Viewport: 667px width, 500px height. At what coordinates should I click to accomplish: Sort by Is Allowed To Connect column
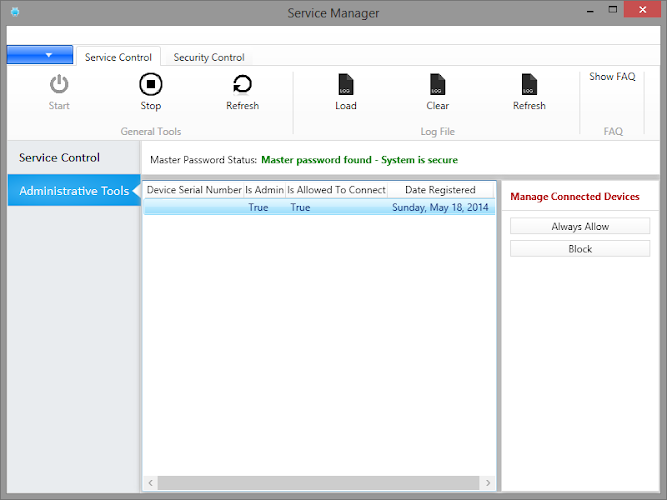pos(336,190)
